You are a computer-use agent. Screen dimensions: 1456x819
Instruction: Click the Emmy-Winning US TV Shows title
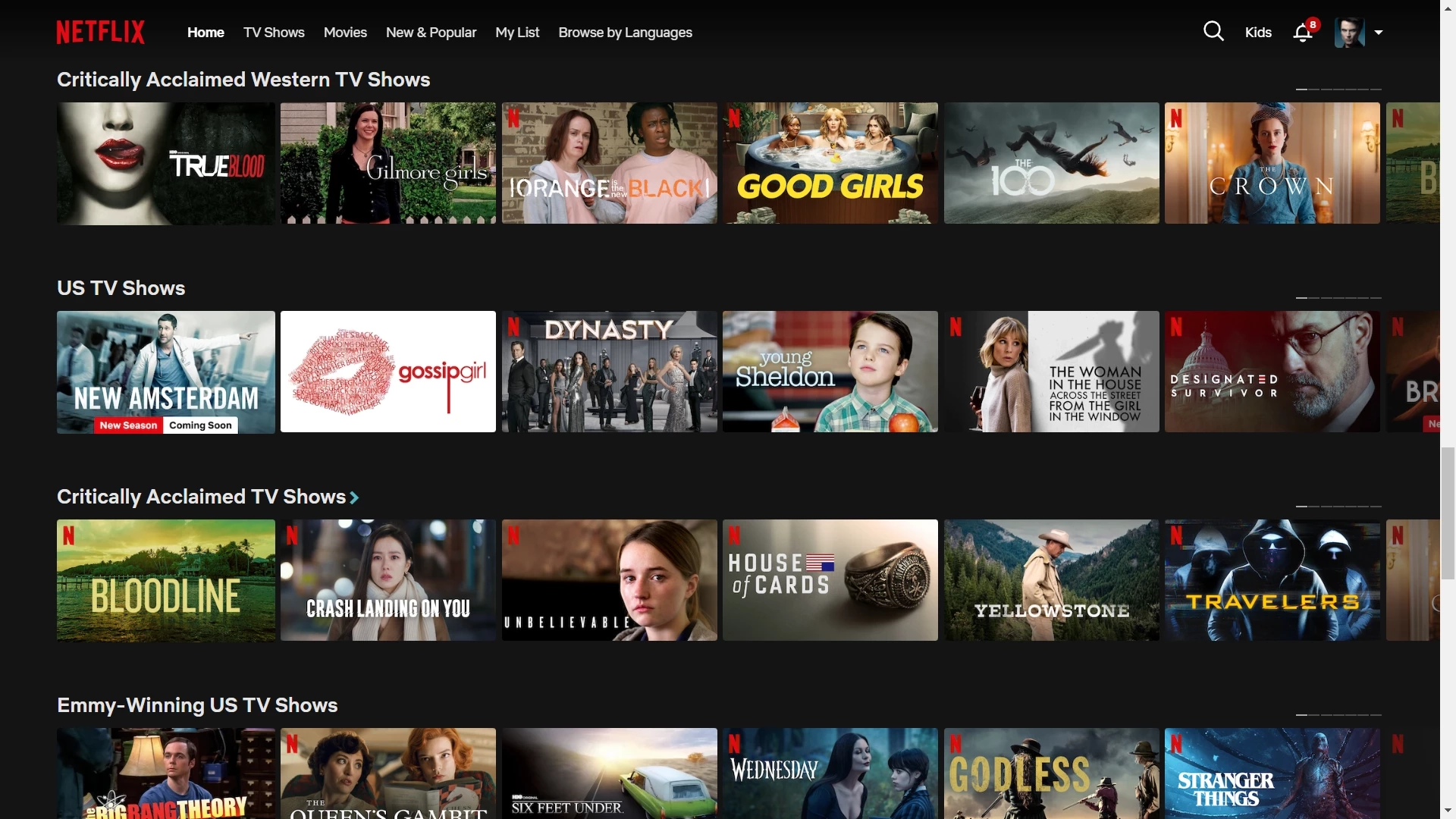point(197,705)
